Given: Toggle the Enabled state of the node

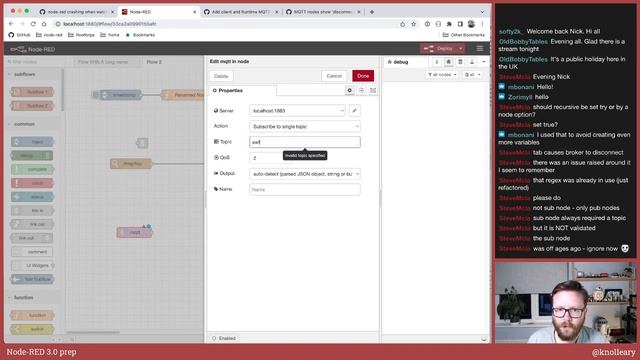Looking at the screenshot, I should (x=224, y=338).
